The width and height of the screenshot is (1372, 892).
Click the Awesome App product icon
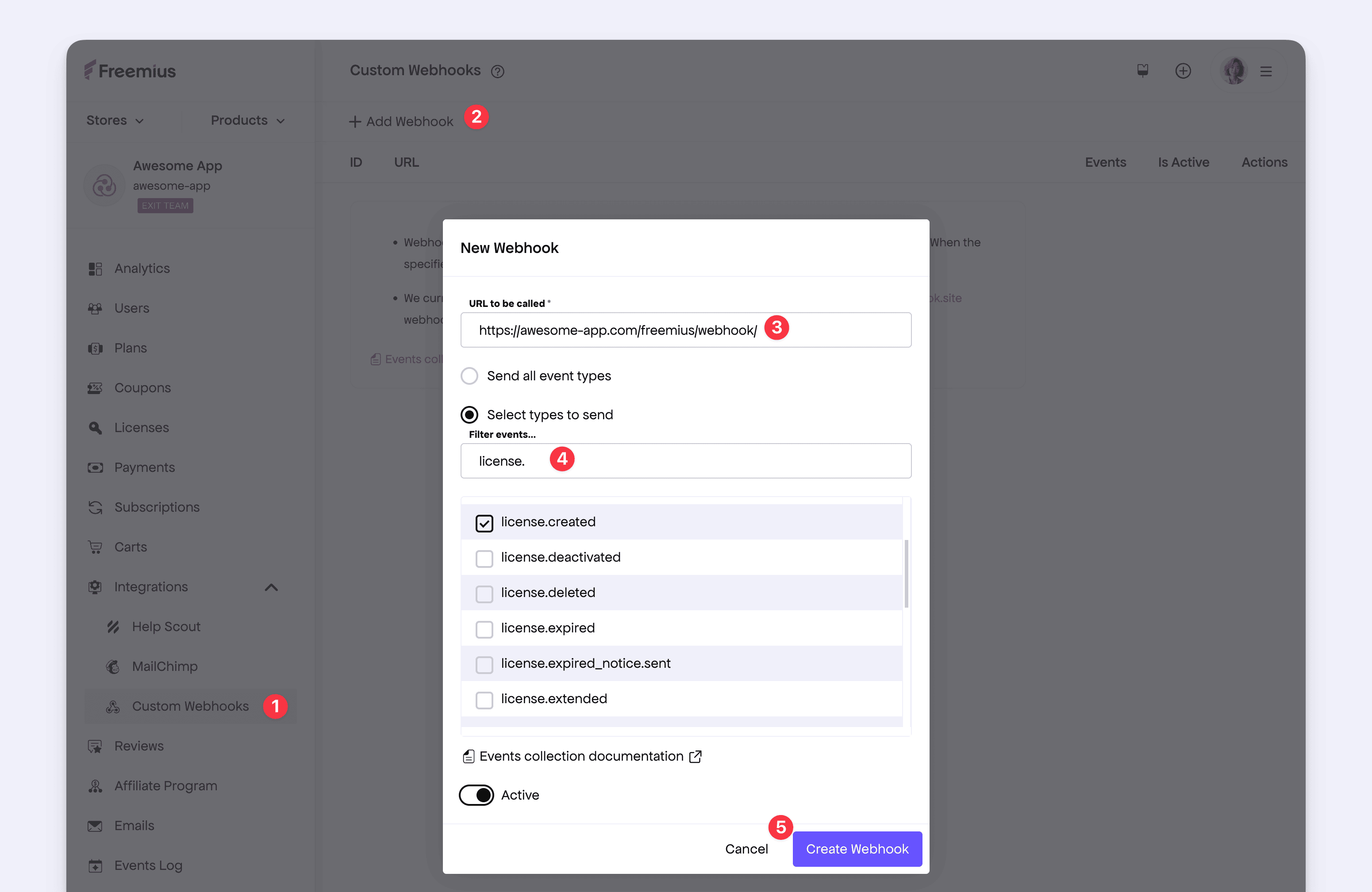tap(104, 186)
